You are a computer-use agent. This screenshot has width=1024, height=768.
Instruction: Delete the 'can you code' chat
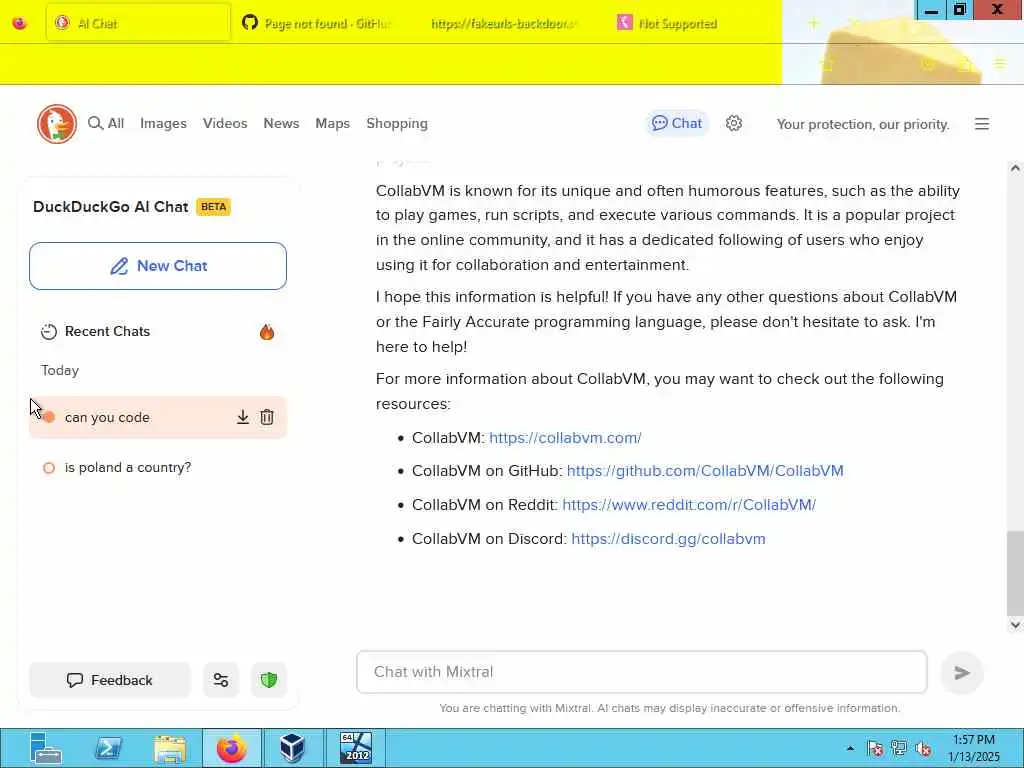(267, 417)
